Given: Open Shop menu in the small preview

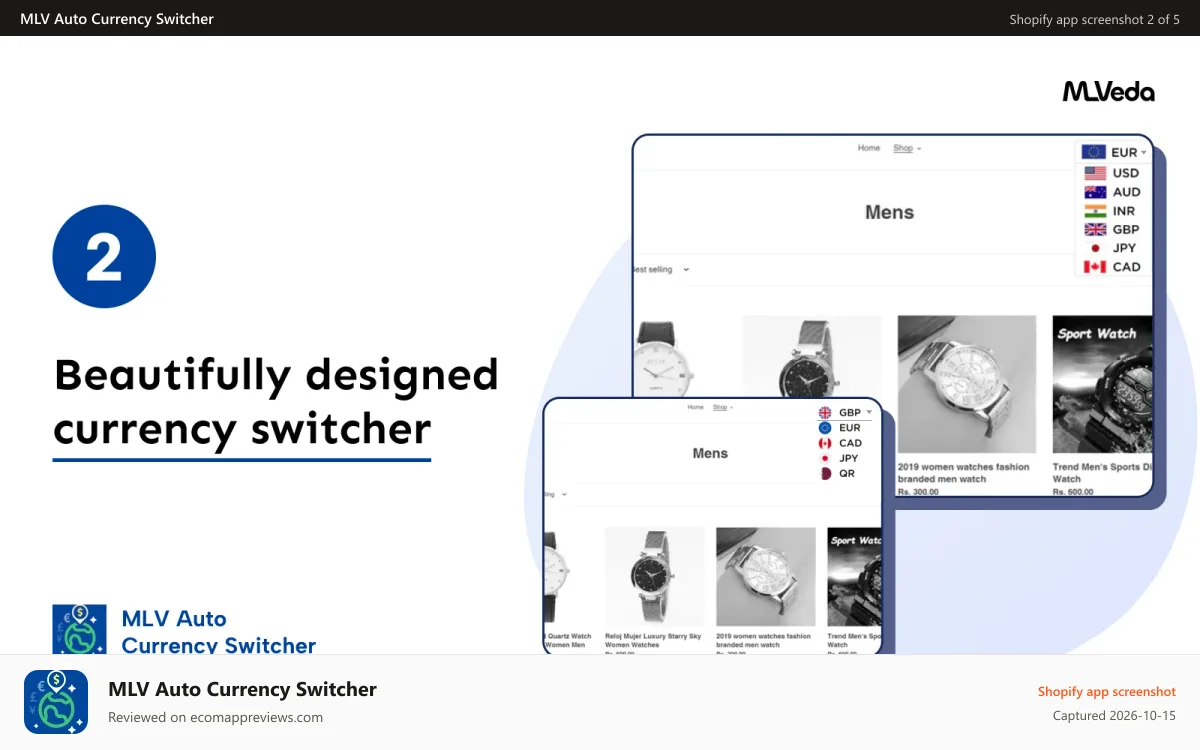Looking at the screenshot, I should (x=723, y=408).
